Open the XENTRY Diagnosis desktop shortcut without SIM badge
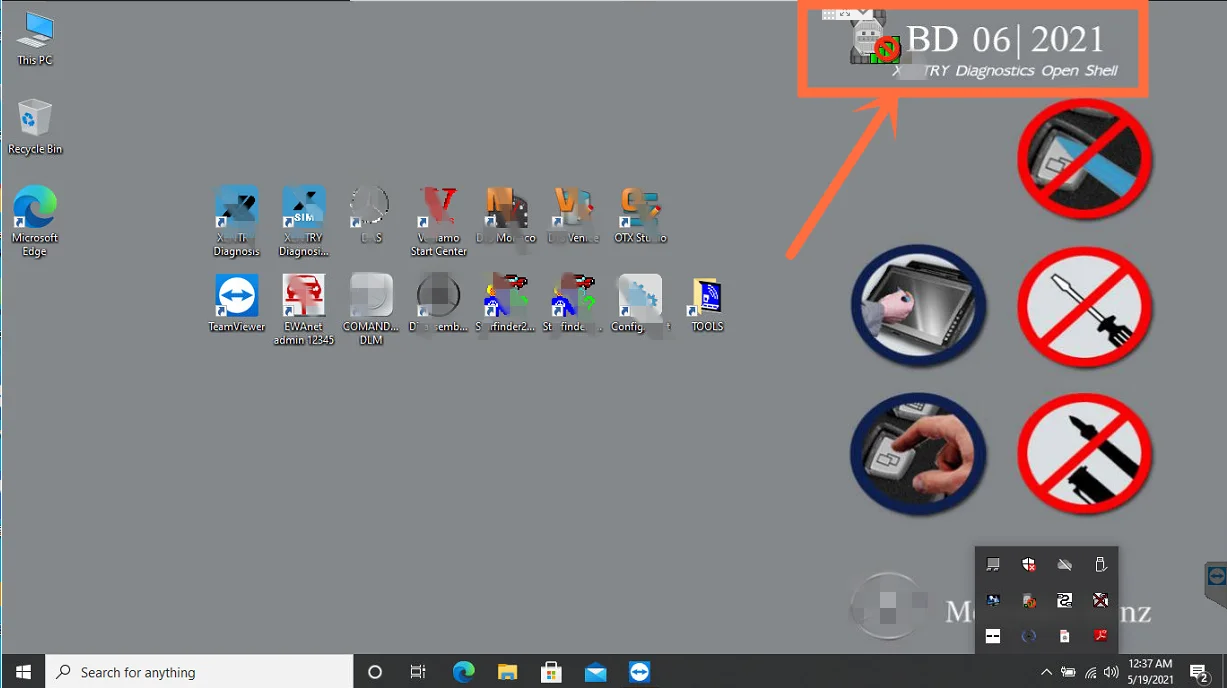Screen dimensions: 1227x688 tap(237, 220)
